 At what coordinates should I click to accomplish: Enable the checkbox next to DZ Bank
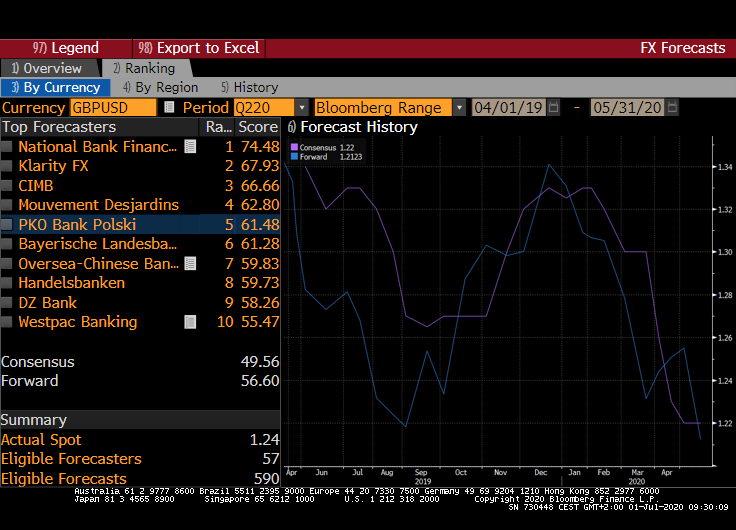click(x=8, y=303)
